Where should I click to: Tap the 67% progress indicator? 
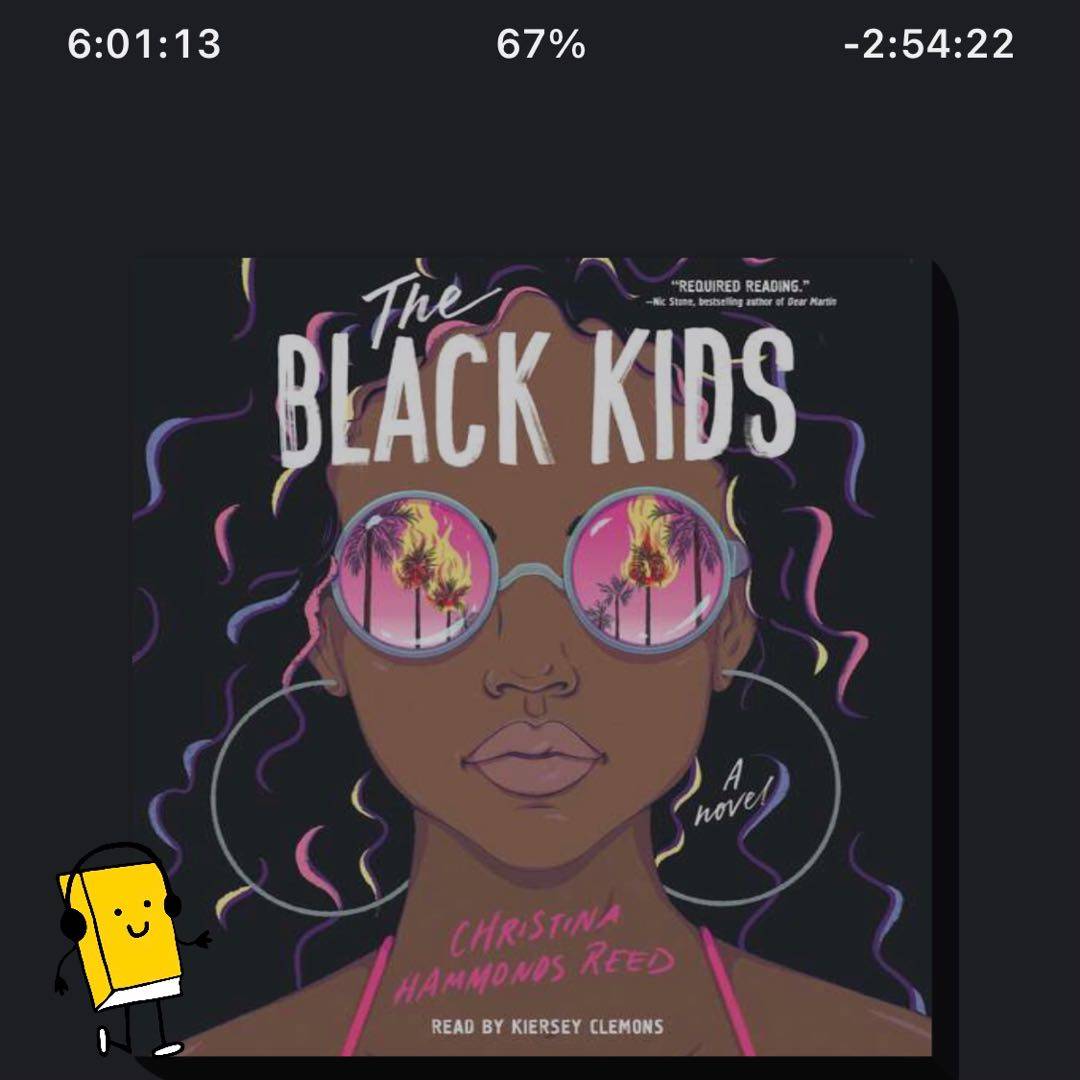(x=541, y=44)
